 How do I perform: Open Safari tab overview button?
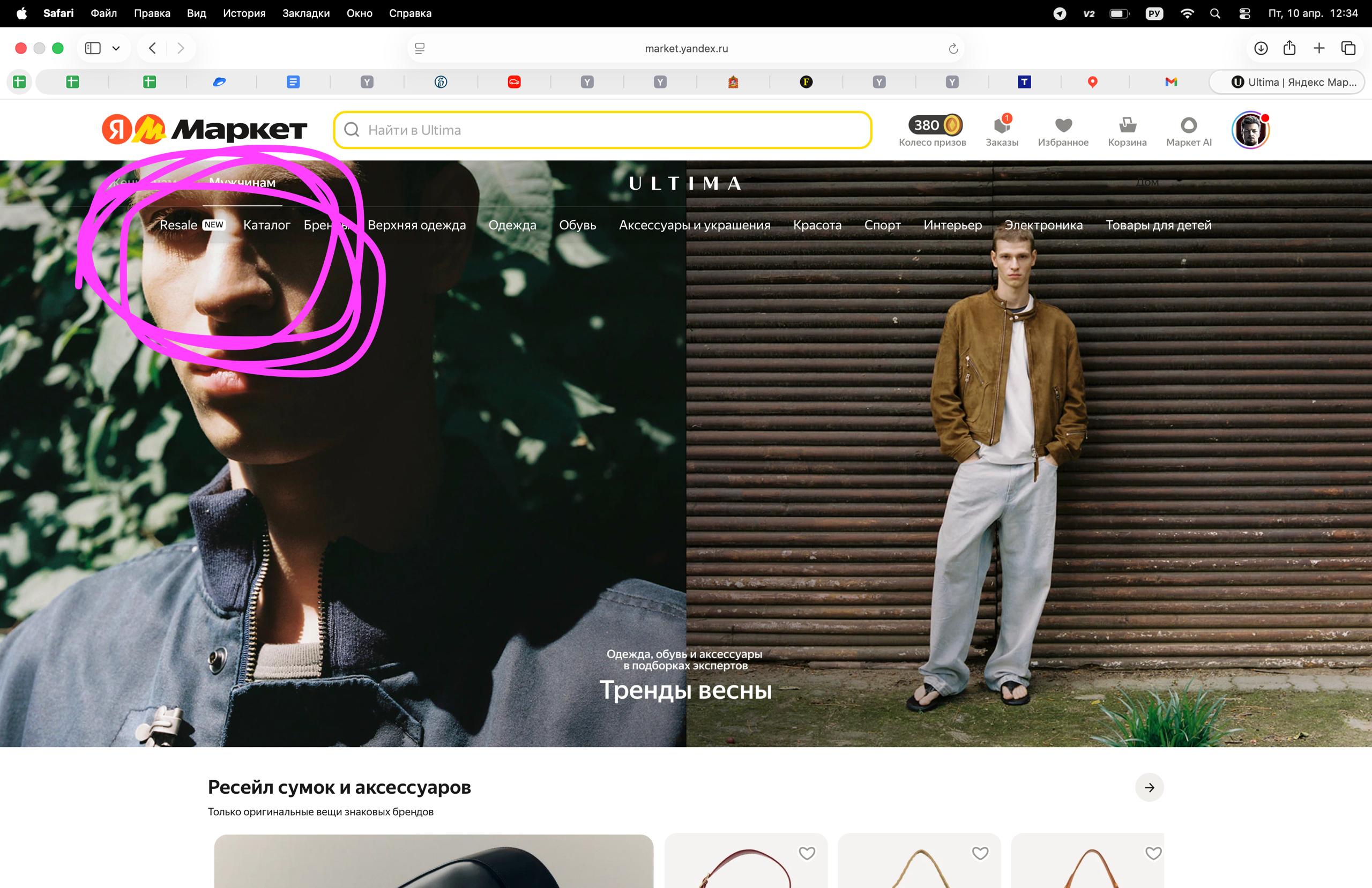coord(1348,48)
